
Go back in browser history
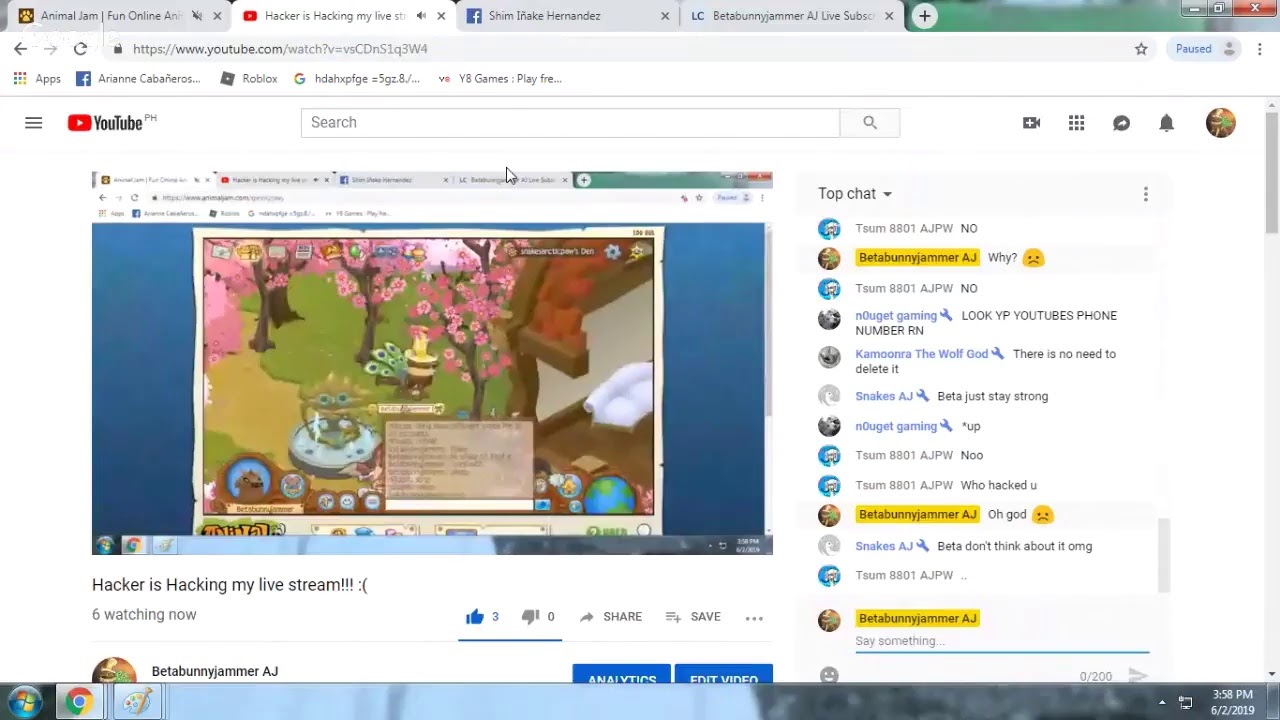click(x=20, y=49)
